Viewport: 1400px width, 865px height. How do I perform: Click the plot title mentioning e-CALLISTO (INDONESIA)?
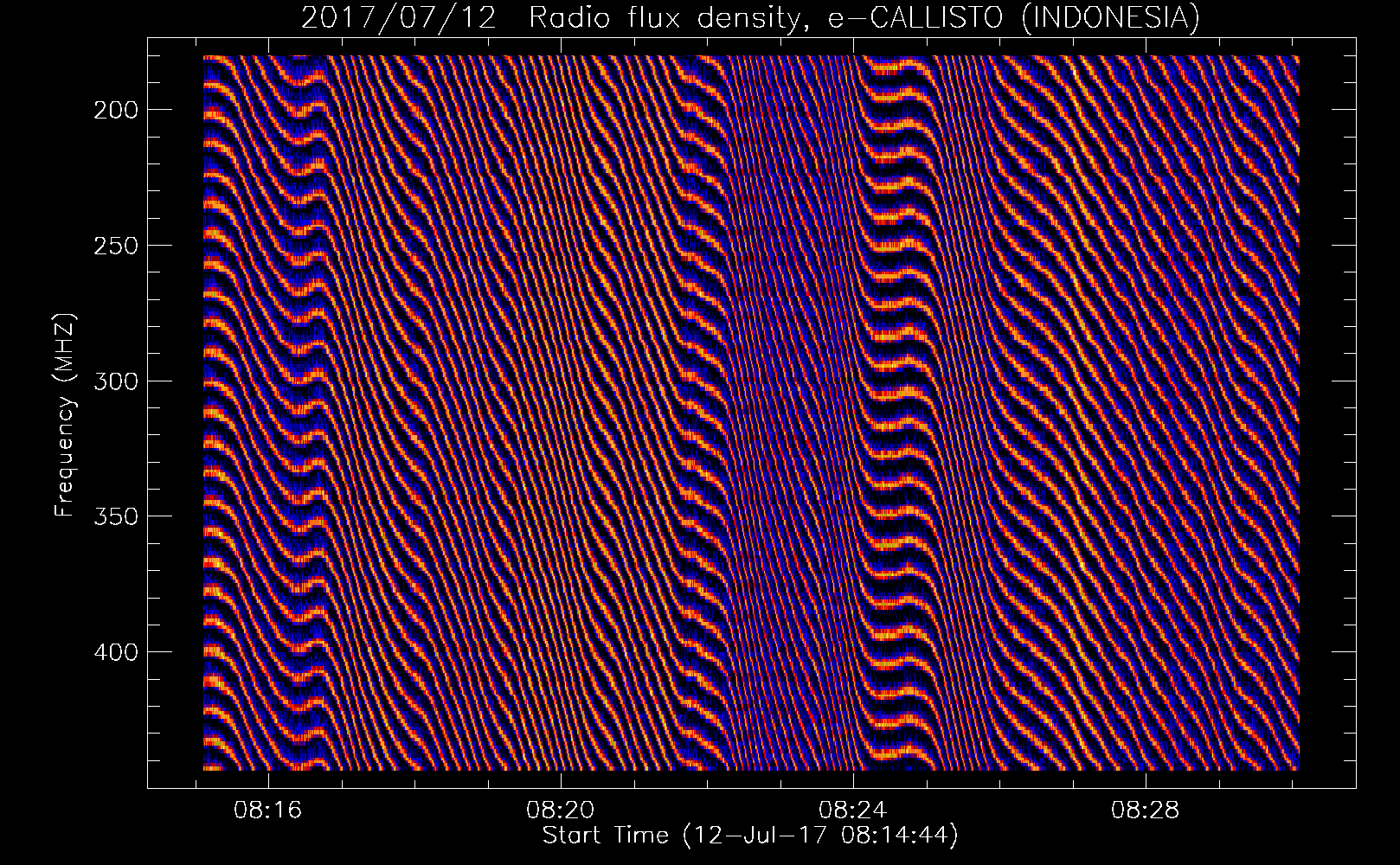[x=750, y=17]
